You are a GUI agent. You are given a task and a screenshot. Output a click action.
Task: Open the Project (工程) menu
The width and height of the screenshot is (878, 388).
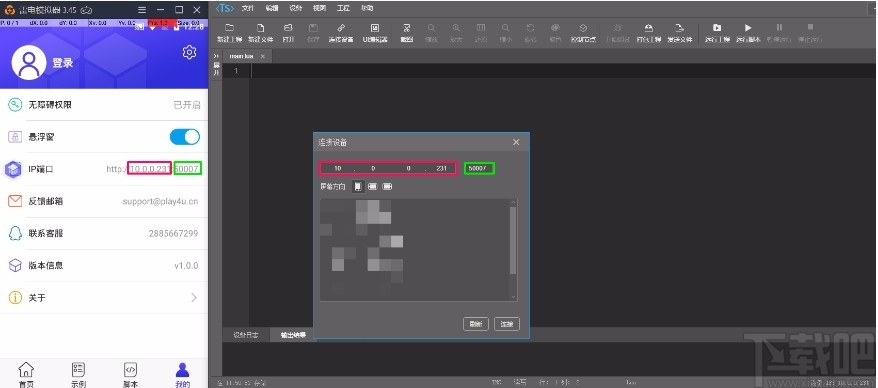(343, 8)
